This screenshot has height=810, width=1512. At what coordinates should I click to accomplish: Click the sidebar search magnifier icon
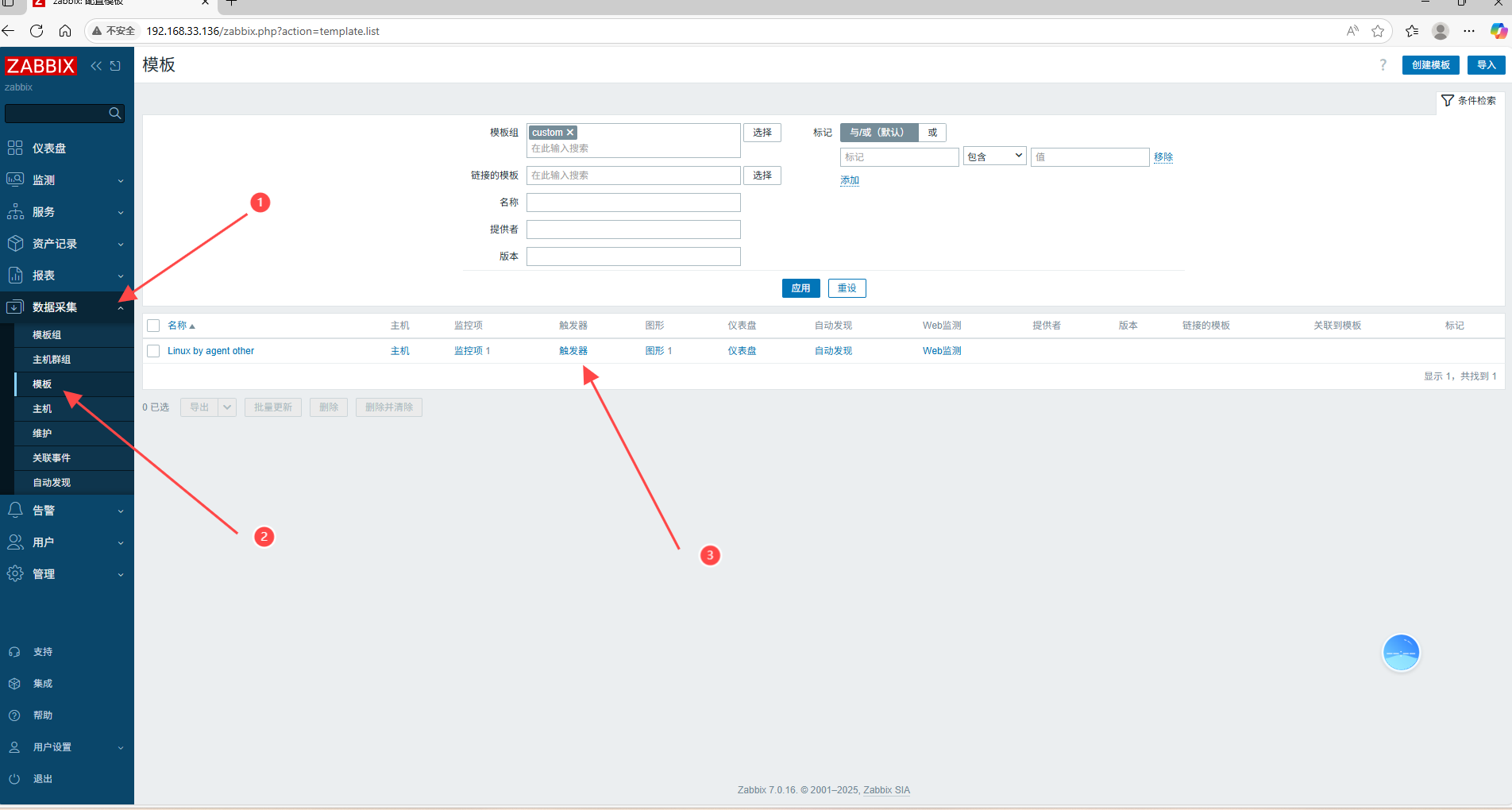(115, 114)
